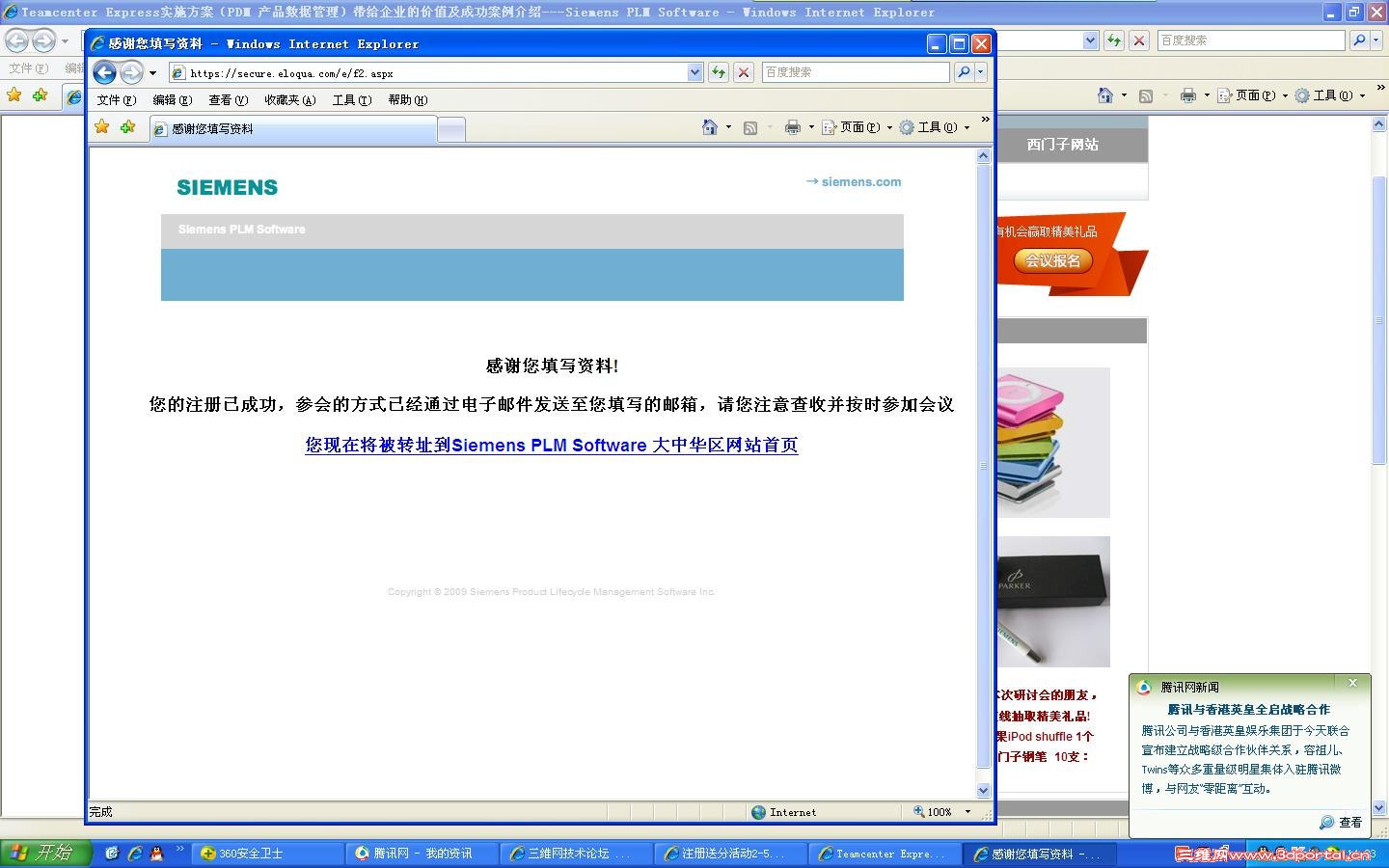Search with the front window's magnifier button
Image resolution: width=1389 pixels, height=868 pixels.
[963, 72]
